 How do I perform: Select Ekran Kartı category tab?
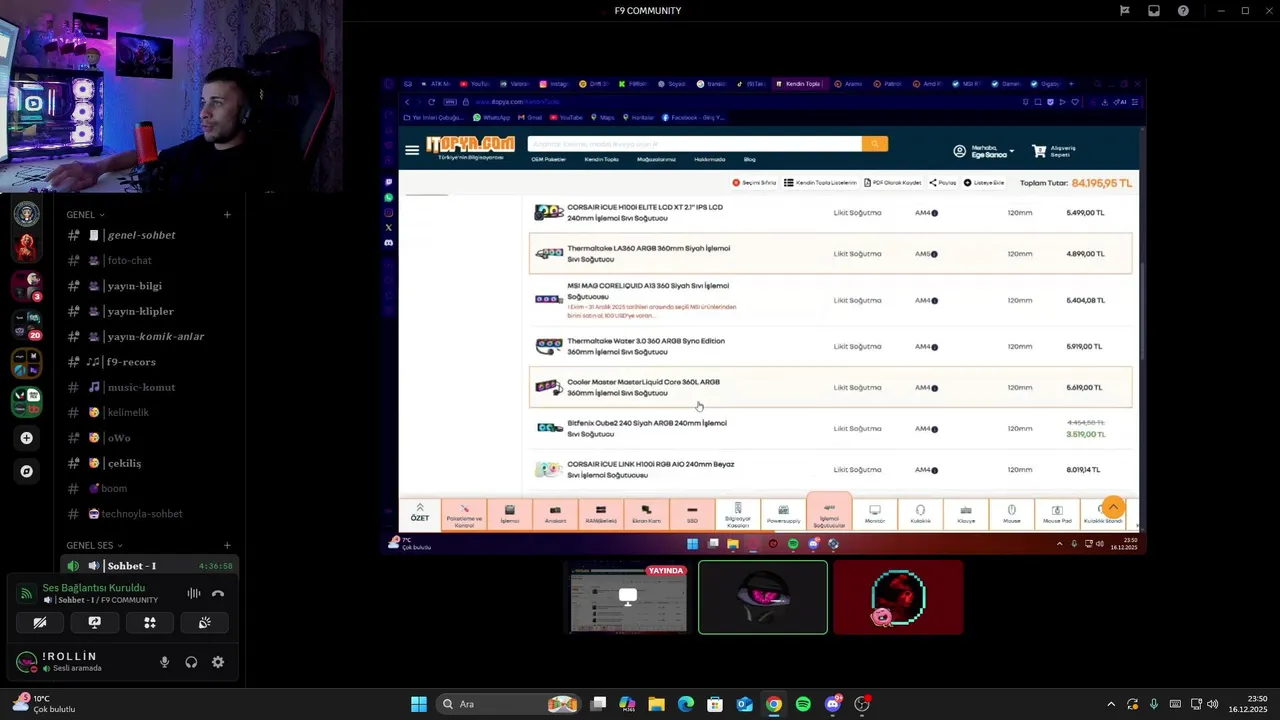[646, 514]
